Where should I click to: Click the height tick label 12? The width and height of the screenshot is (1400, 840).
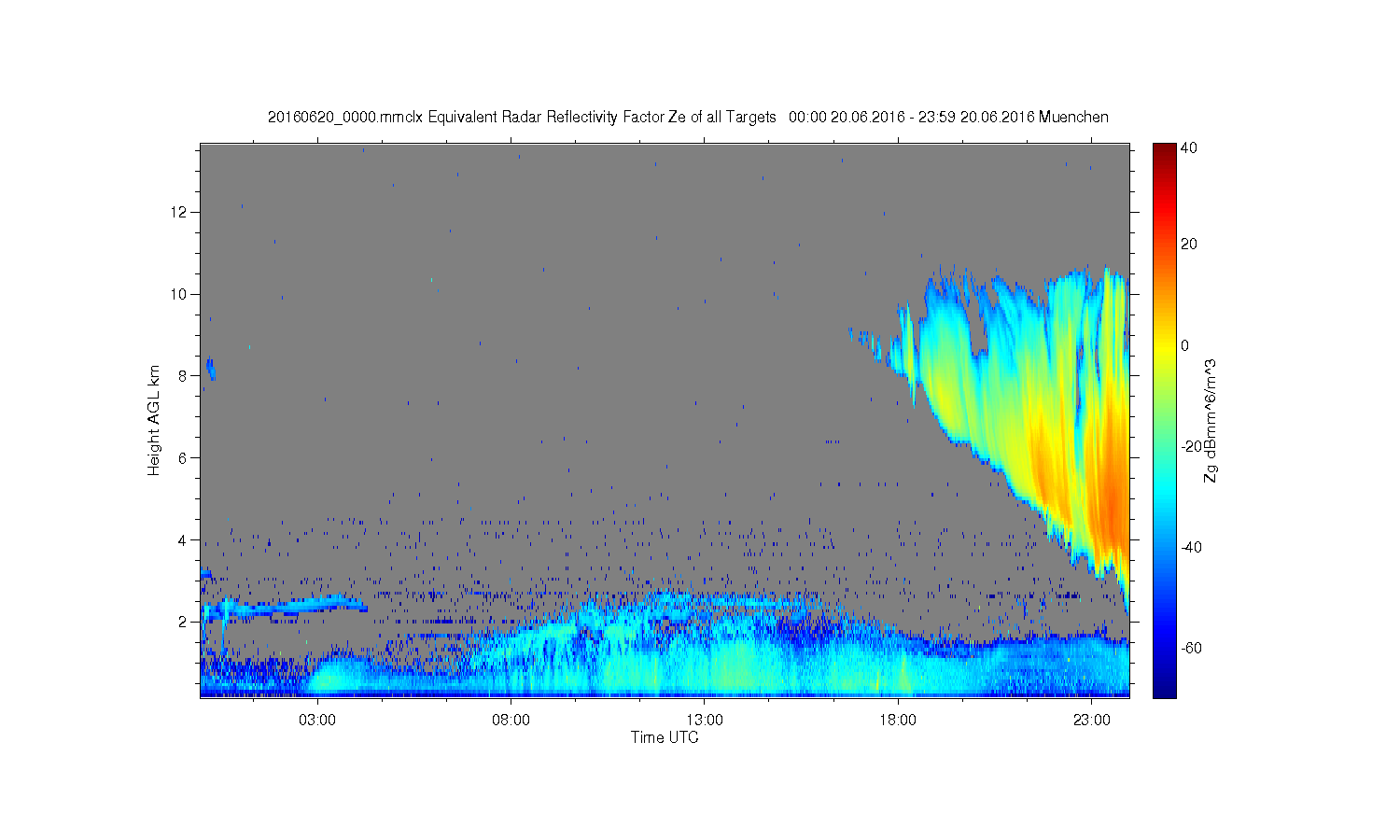(x=180, y=212)
